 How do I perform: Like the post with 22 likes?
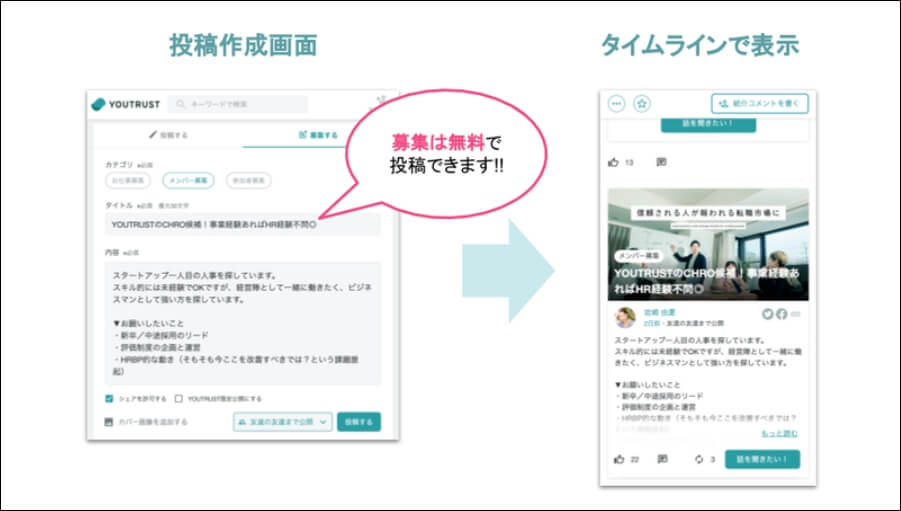619,459
